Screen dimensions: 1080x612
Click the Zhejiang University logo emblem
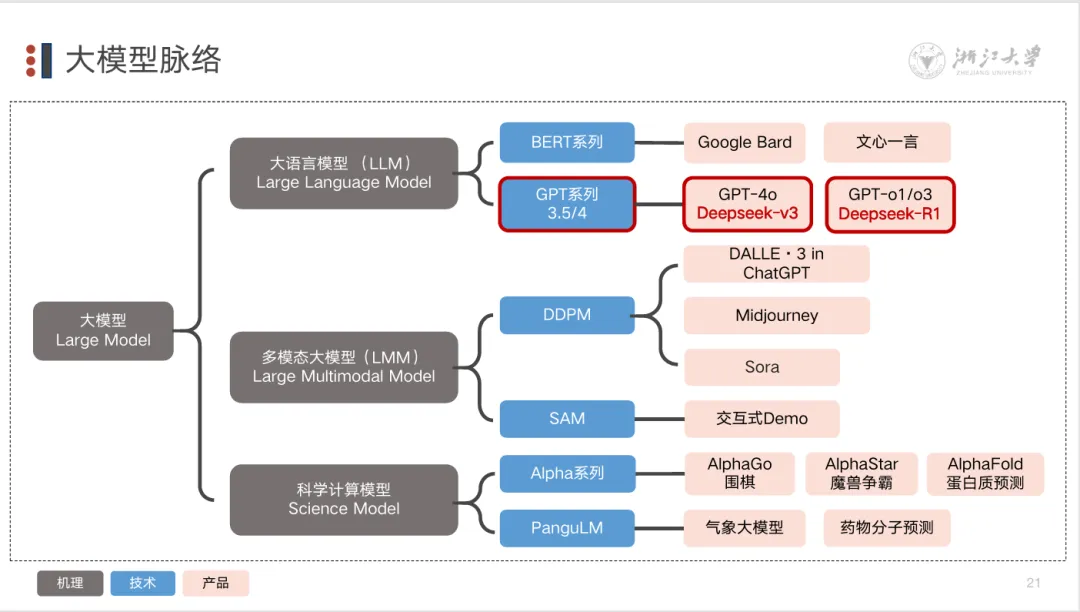tap(927, 60)
